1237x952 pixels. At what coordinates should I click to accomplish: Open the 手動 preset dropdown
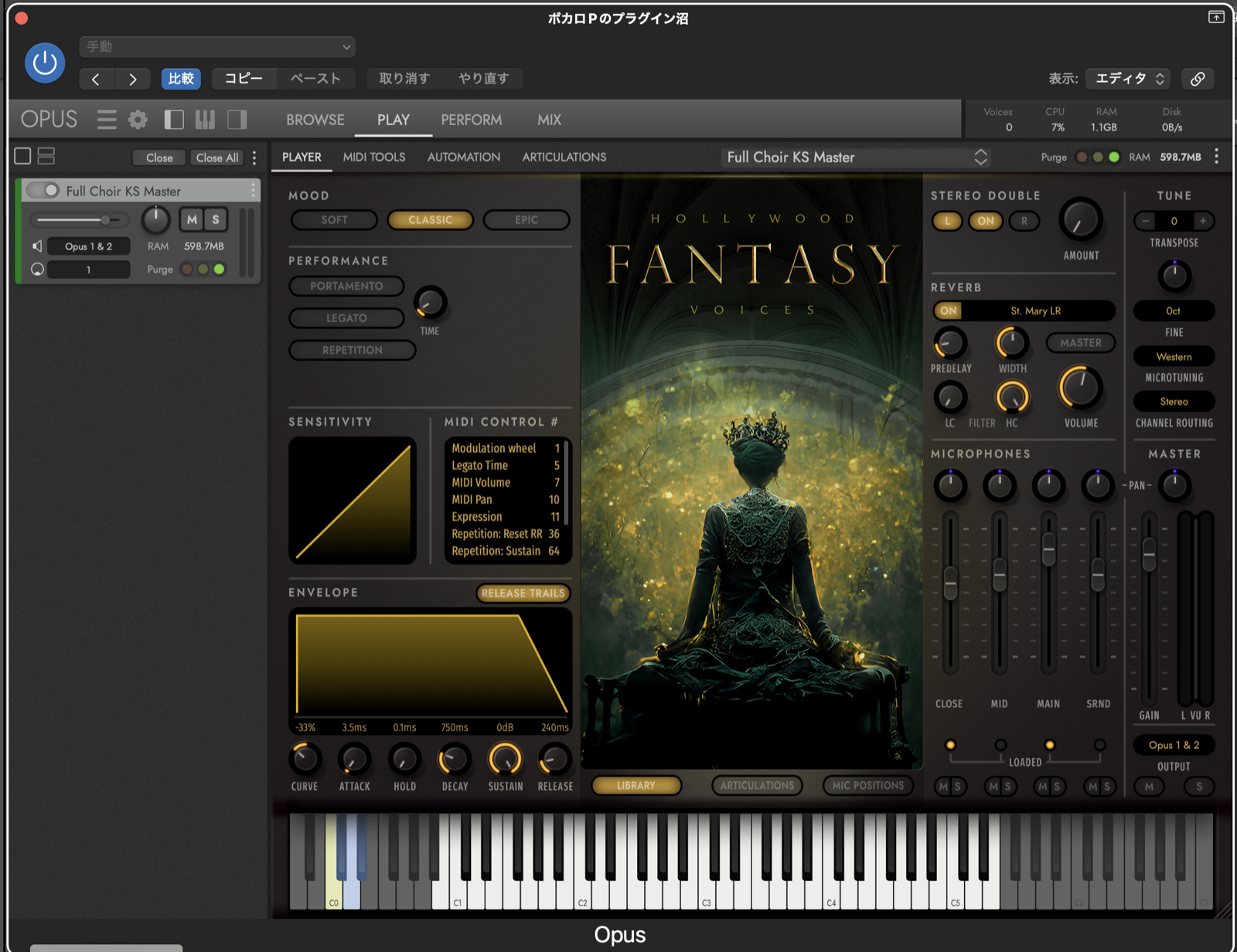217,47
